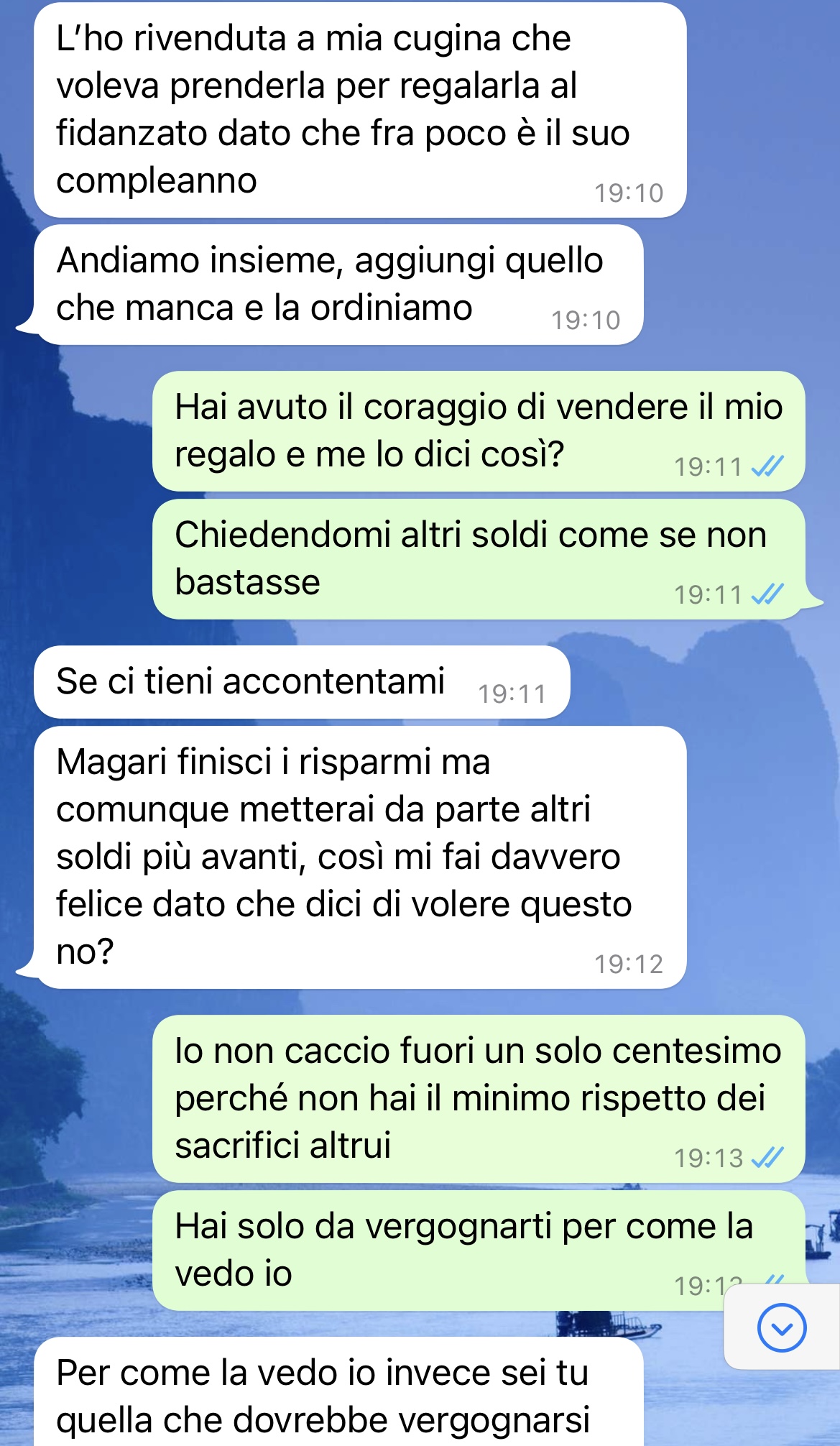This screenshot has width=840, height=1446.
Task: Tap read receipt ticks on 'Hai avuto il coraggio' message
Action: (767, 467)
